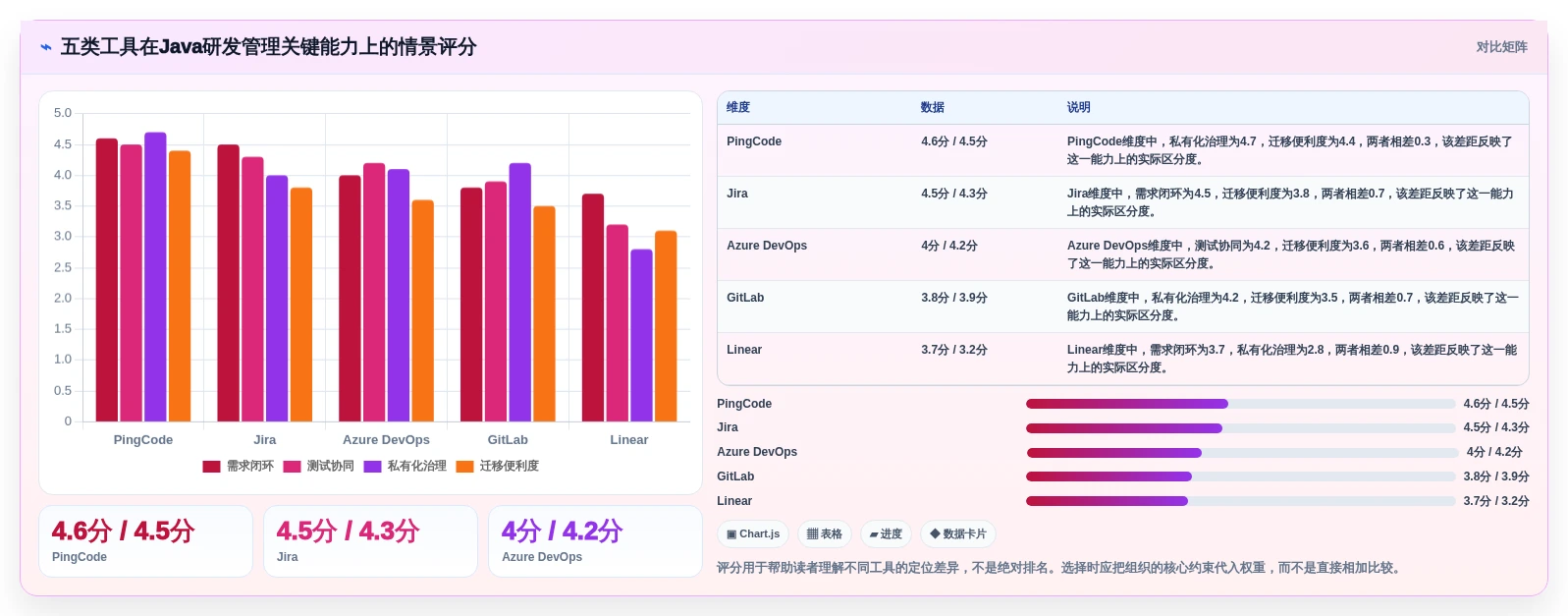This screenshot has height=616, width=1568.
Task: Toggle the 测试协同 legend series
Action: (x=318, y=466)
